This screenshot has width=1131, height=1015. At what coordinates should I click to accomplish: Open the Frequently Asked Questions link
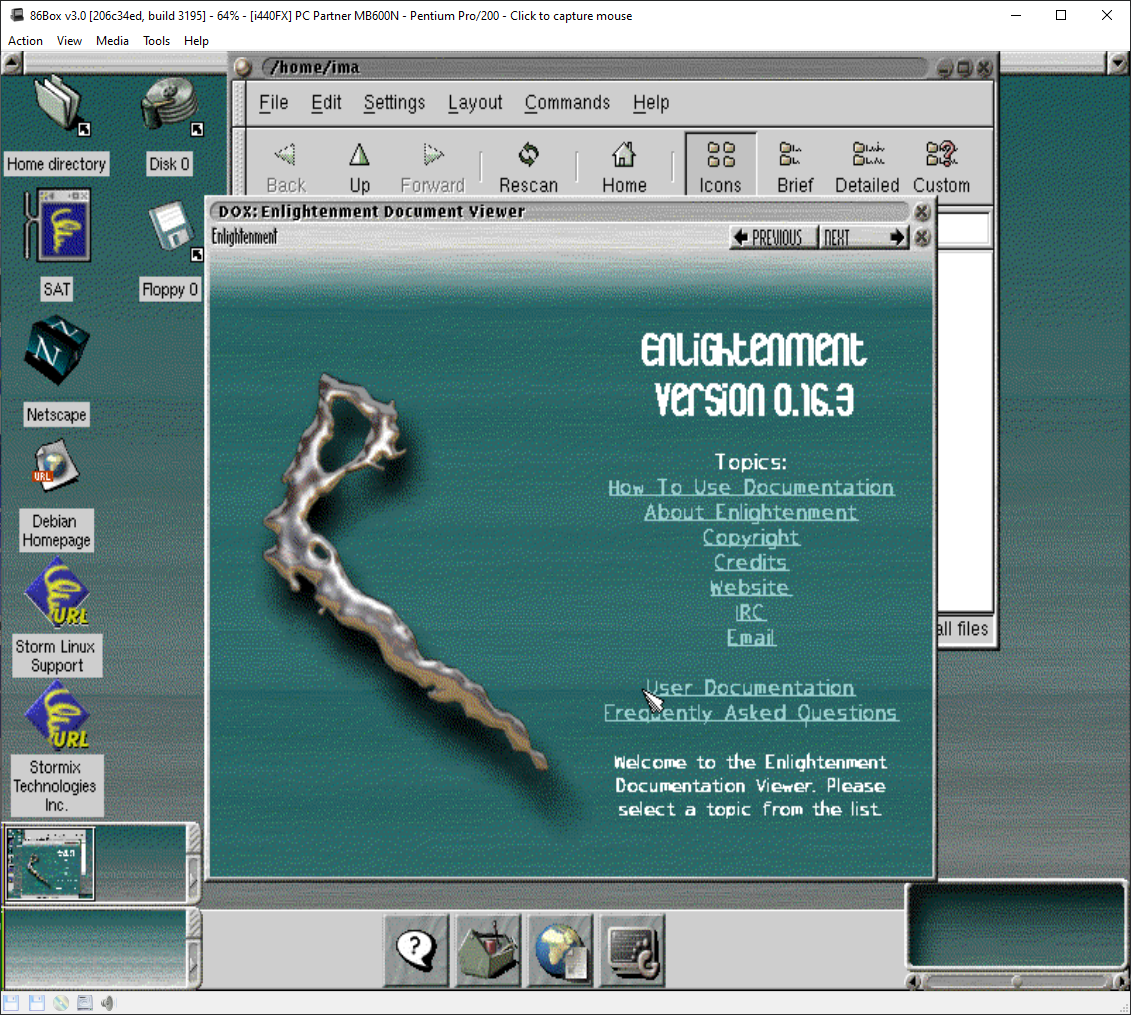pos(751,713)
